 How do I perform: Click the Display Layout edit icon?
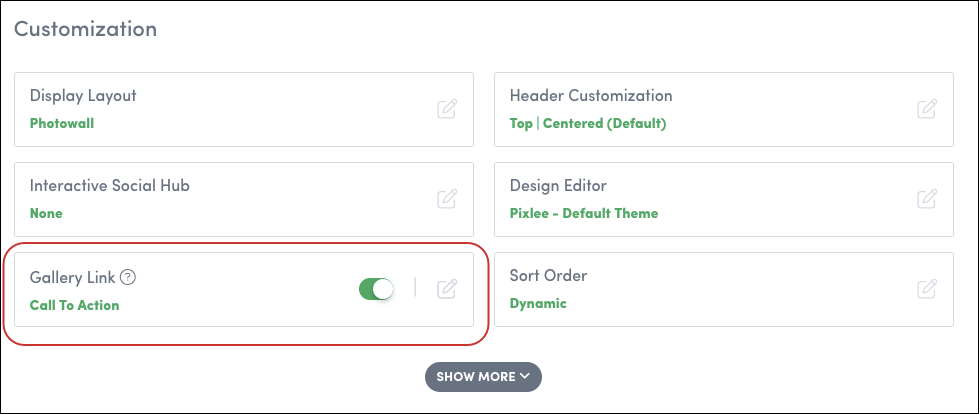tap(447, 109)
